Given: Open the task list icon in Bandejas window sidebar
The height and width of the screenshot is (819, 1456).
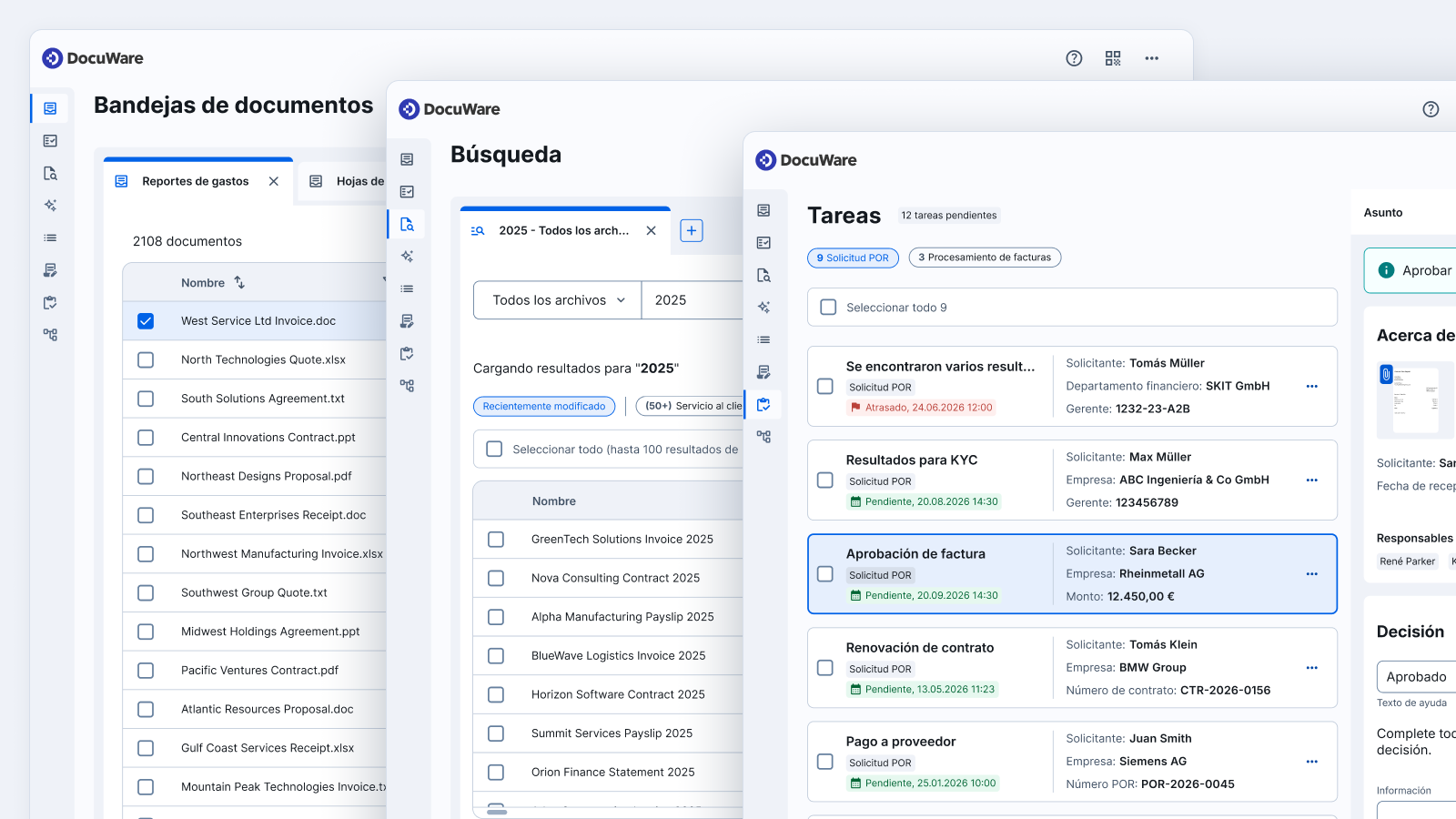Looking at the screenshot, I should [50, 141].
